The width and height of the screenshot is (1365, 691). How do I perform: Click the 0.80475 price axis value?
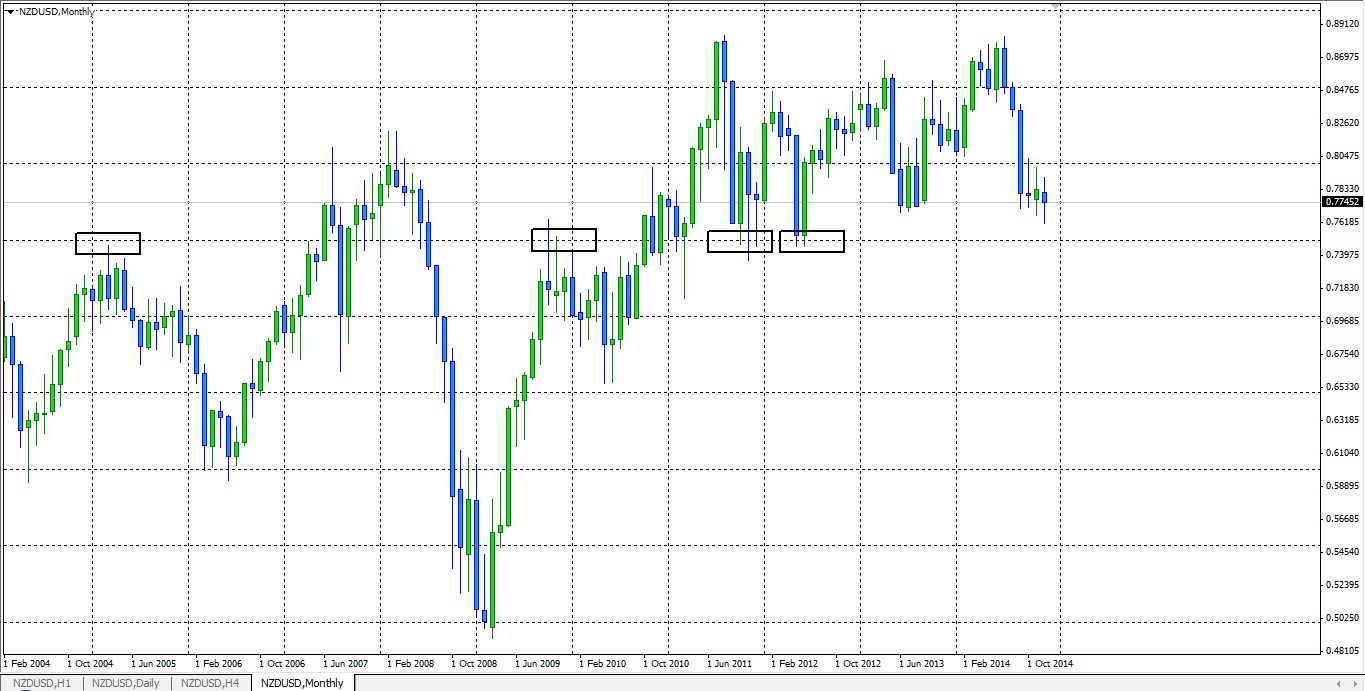(1344, 155)
